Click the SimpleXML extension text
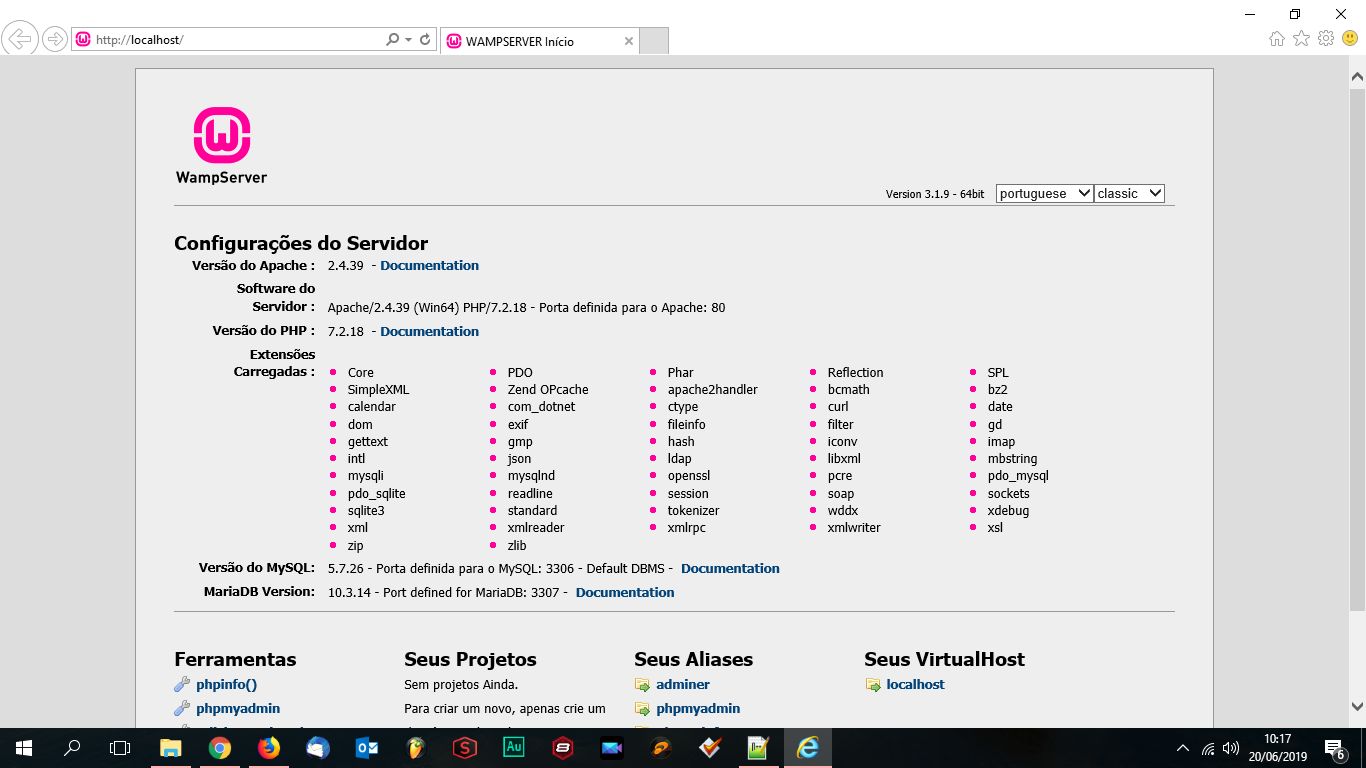 378,390
